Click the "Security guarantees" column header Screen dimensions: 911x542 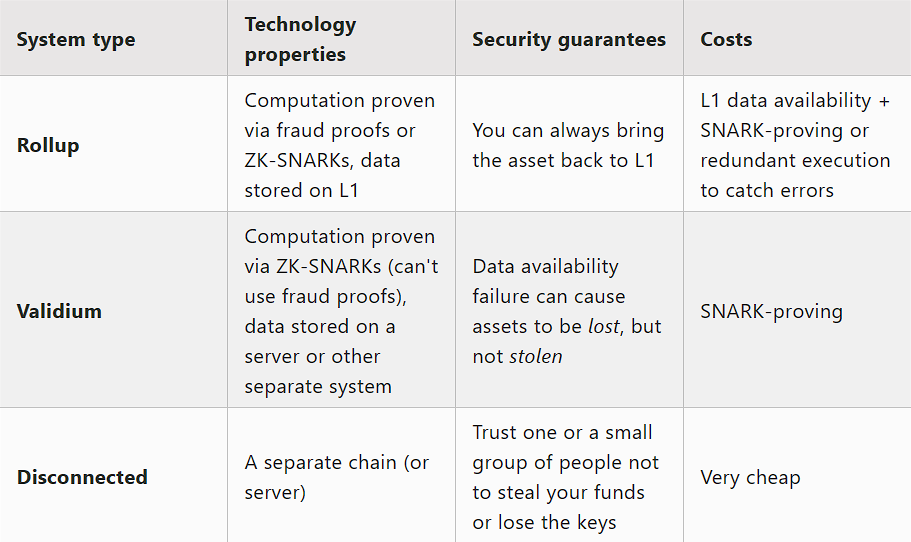(568, 40)
